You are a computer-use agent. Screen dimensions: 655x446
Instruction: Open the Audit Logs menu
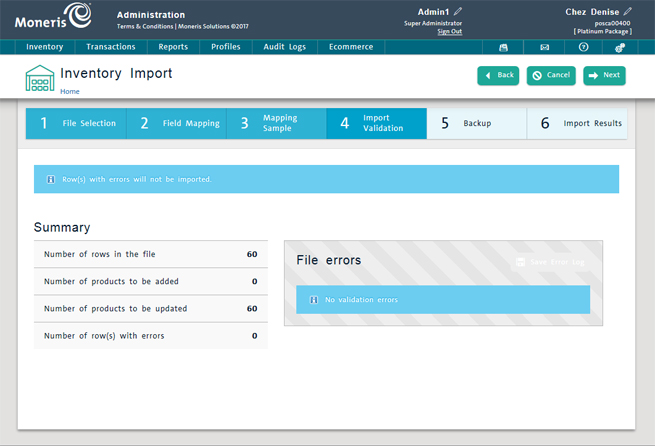pyautogui.click(x=285, y=47)
